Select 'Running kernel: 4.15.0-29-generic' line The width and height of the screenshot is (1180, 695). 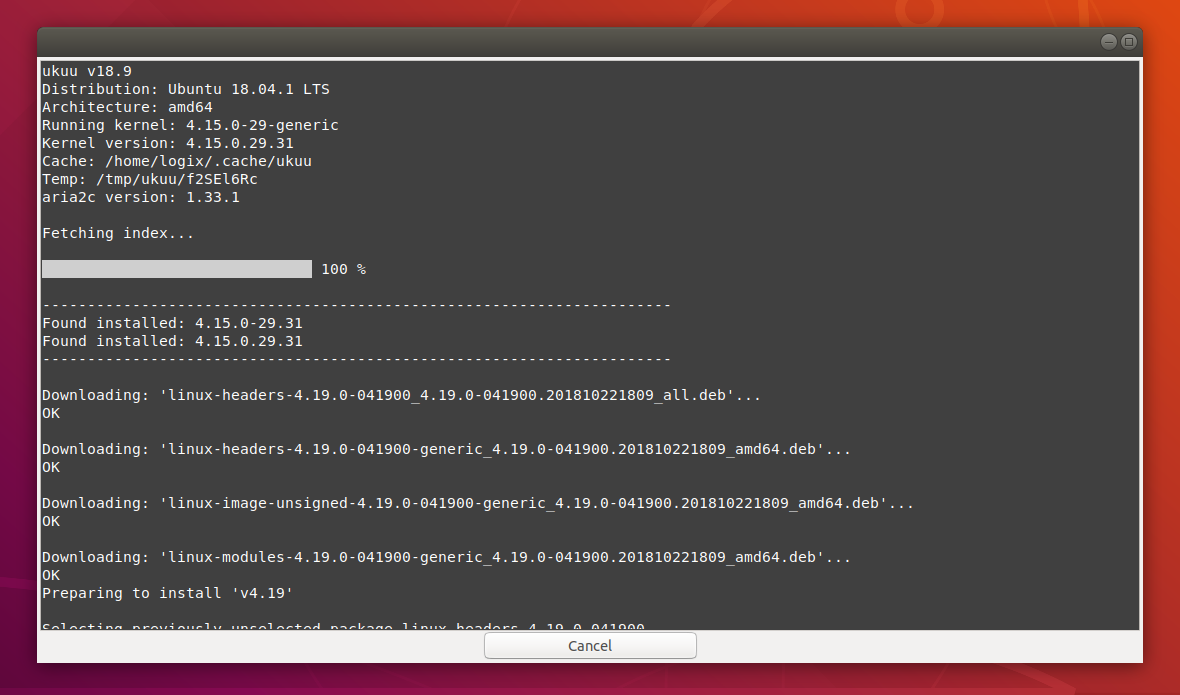coord(190,126)
